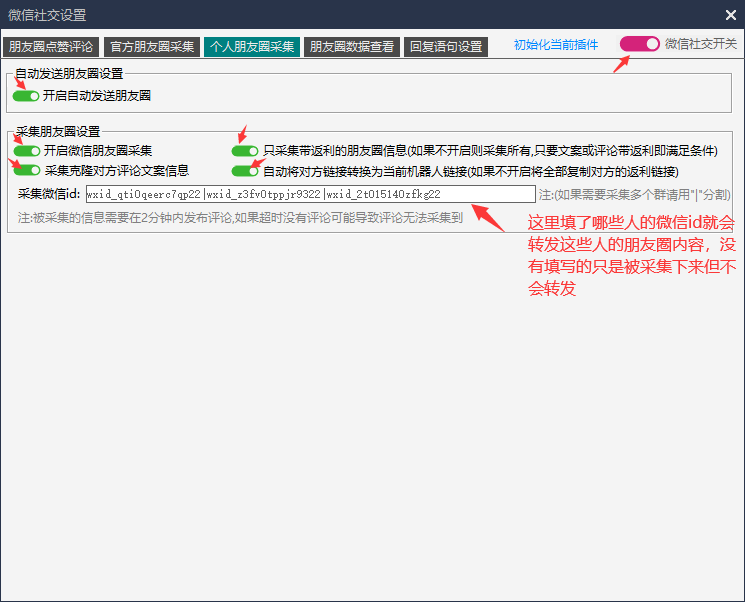Click inside the 采集微信id input field
The image size is (745, 602).
(x=309, y=194)
